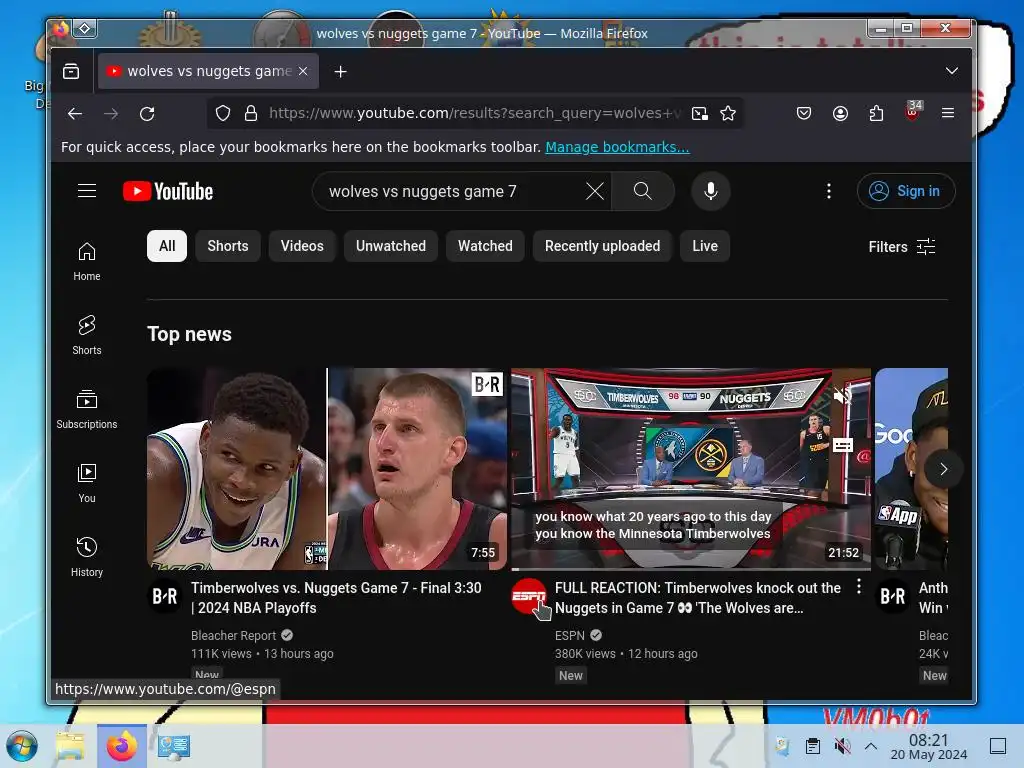Start voice search with the microphone icon
Screen dimensions: 1024x768
click(711, 191)
